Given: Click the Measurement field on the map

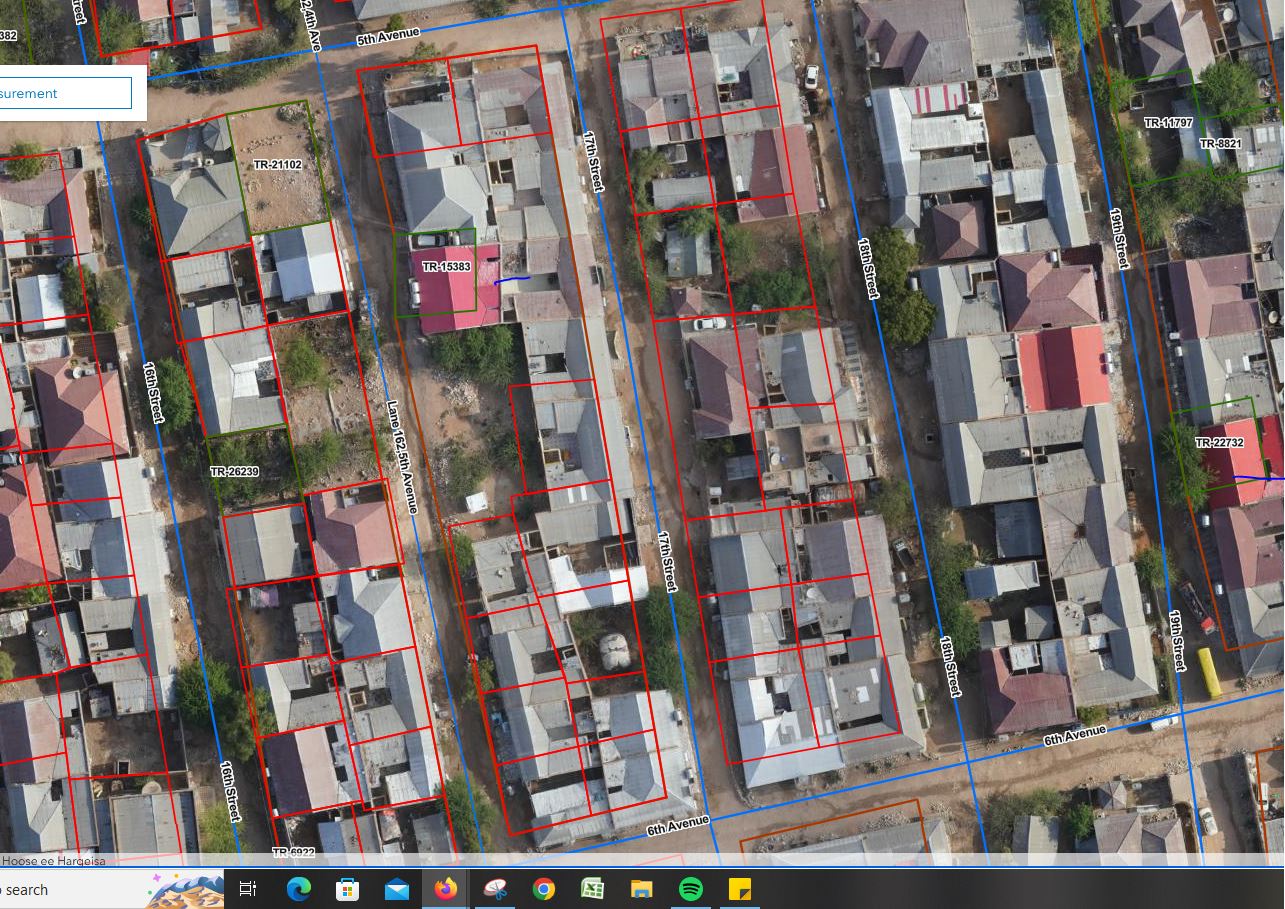Looking at the screenshot, I should click(x=65, y=93).
